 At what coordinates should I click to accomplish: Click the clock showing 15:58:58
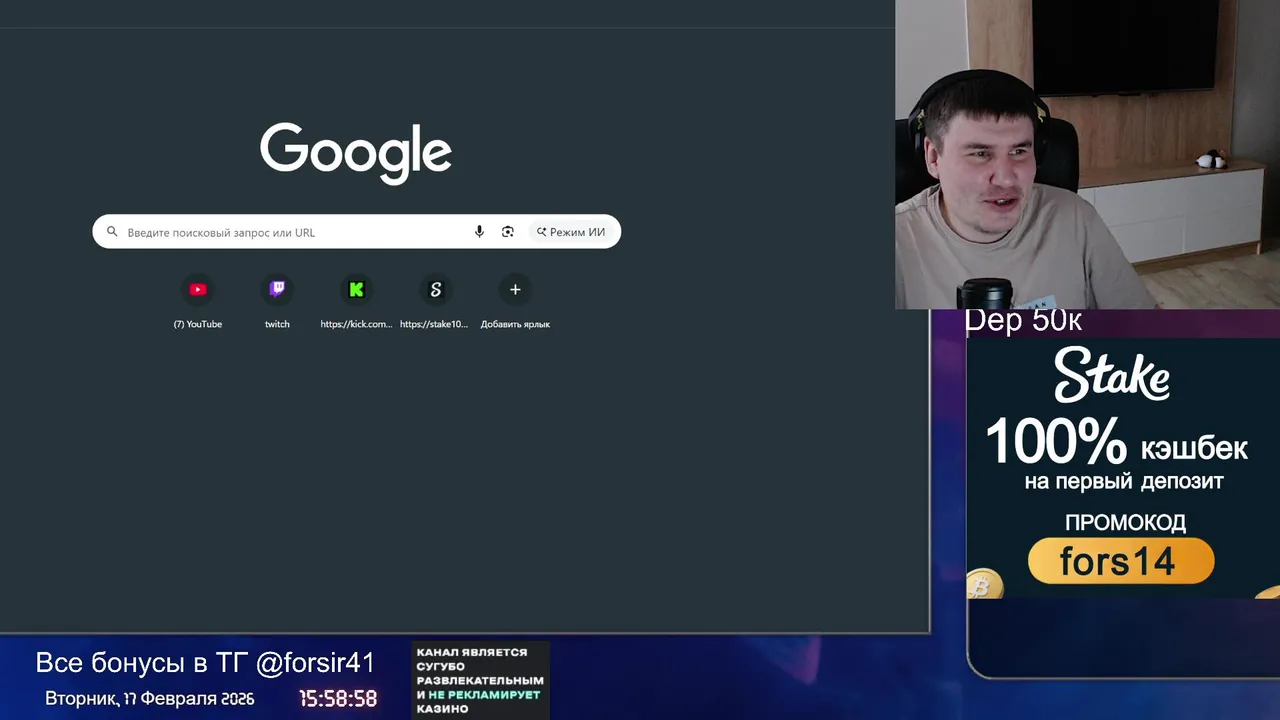(338, 699)
